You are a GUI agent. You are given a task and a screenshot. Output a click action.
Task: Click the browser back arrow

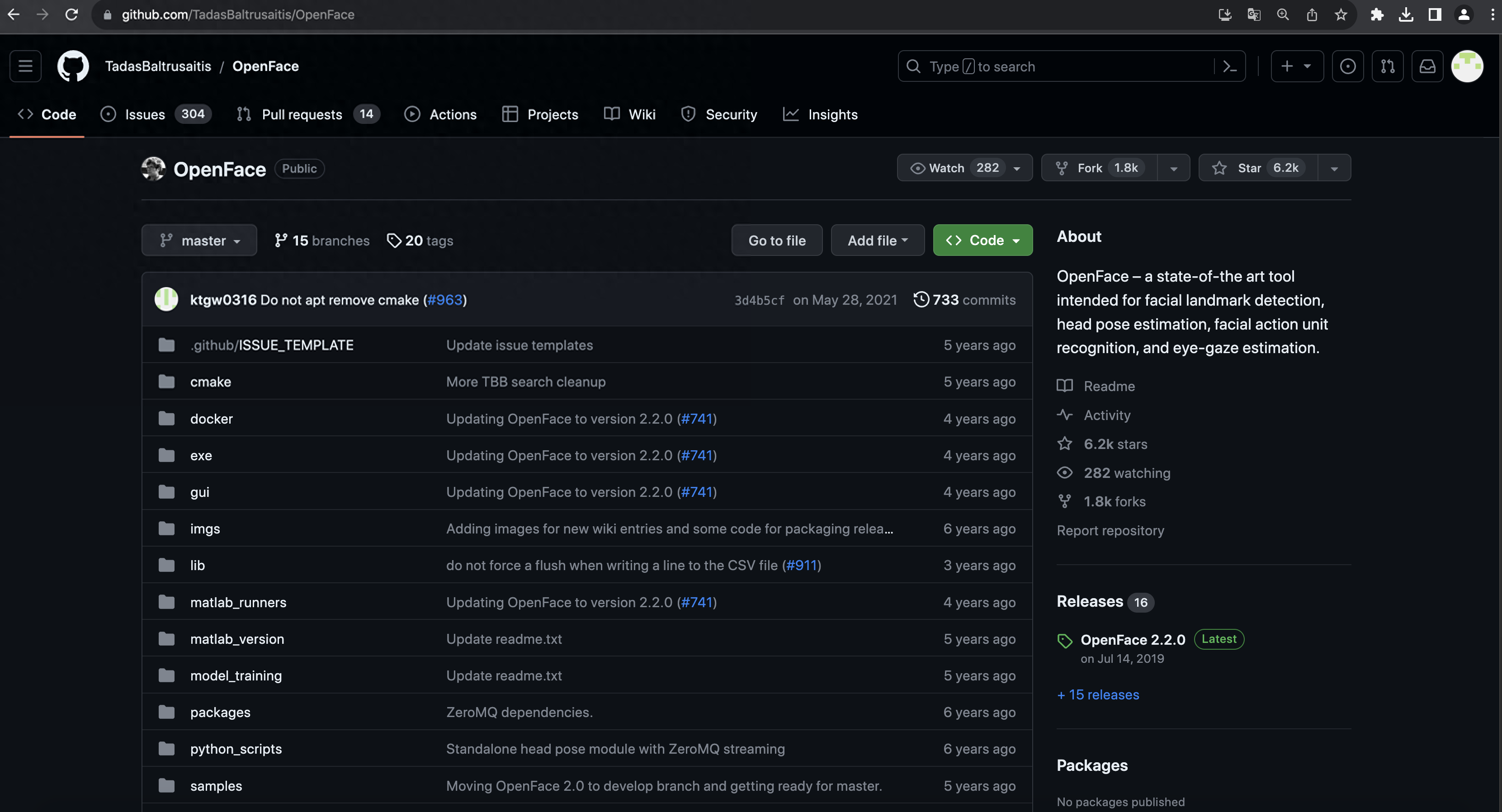tap(14, 14)
